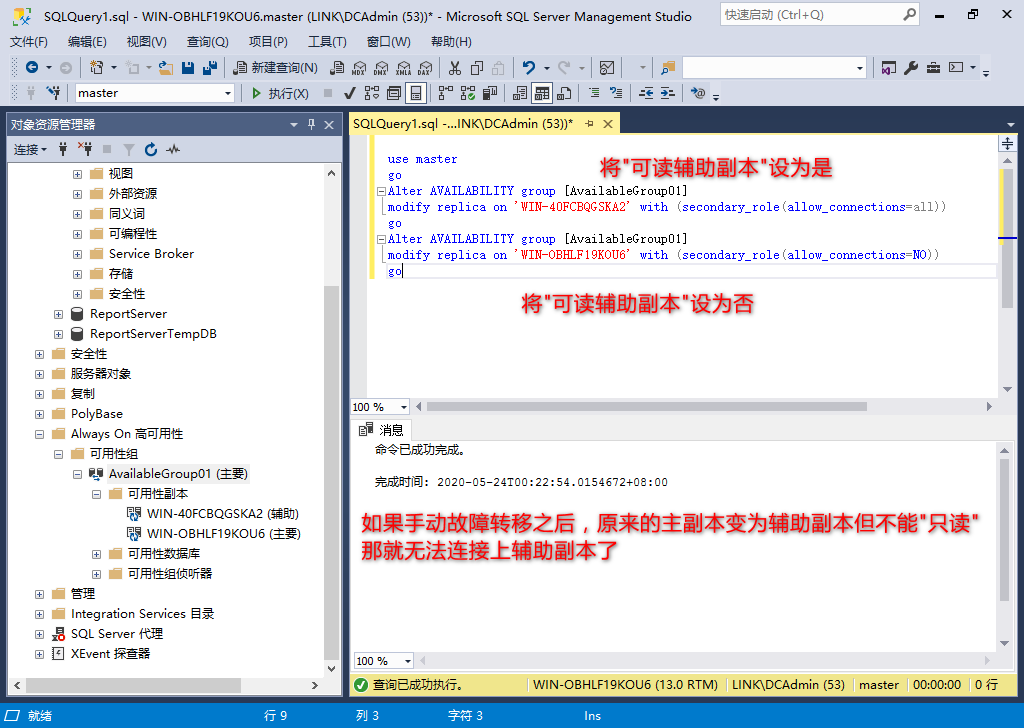The height and width of the screenshot is (728, 1024).
Task: Click the new project icon
Action: 97,67
